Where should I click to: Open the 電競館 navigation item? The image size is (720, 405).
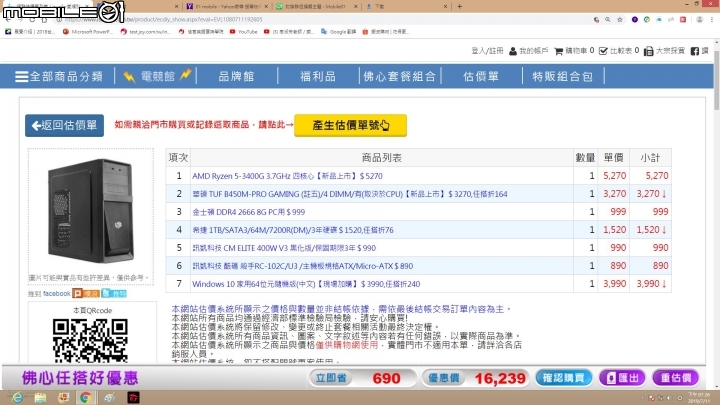[156, 76]
